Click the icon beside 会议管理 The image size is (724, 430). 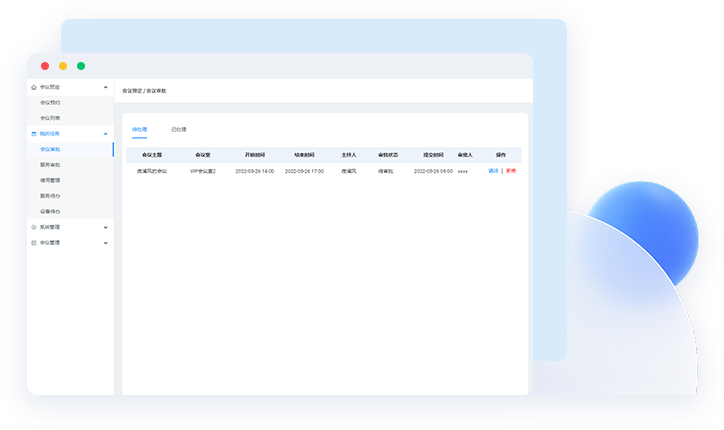click(x=34, y=243)
